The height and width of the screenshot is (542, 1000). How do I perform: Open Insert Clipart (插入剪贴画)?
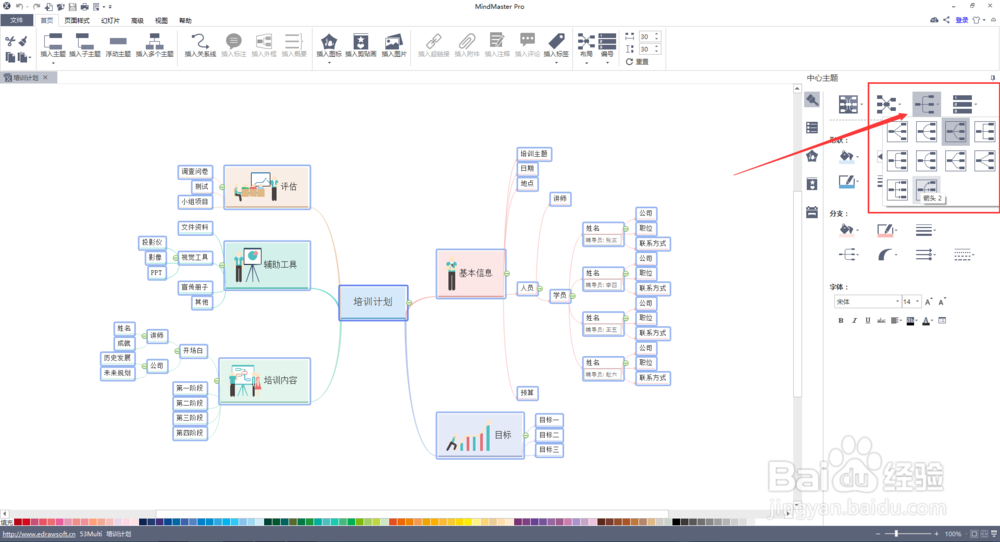pyautogui.click(x=361, y=46)
